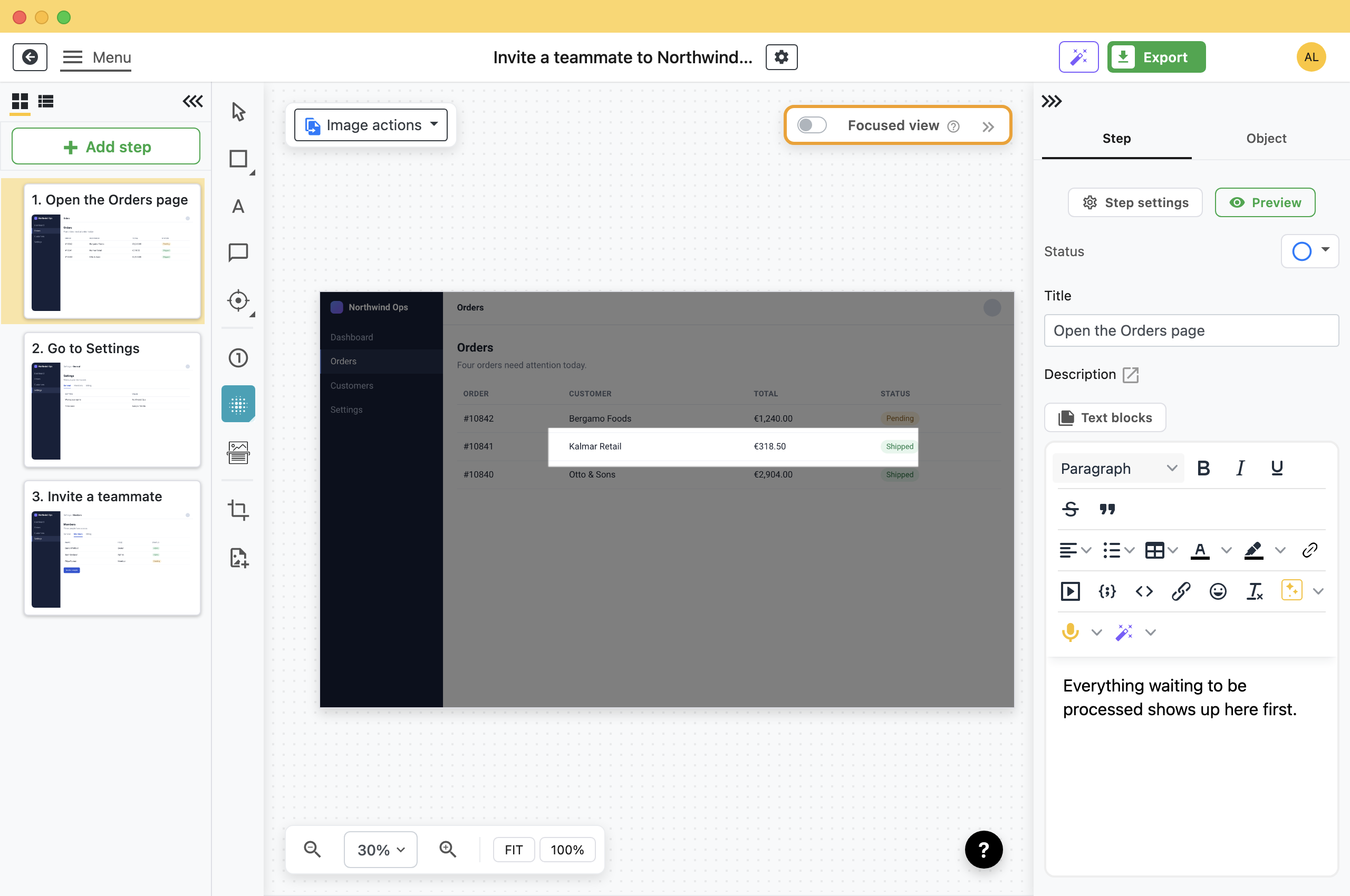Click the magic wand button in header
Image resolution: width=1350 pixels, height=896 pixels.
coord(1078,57)
